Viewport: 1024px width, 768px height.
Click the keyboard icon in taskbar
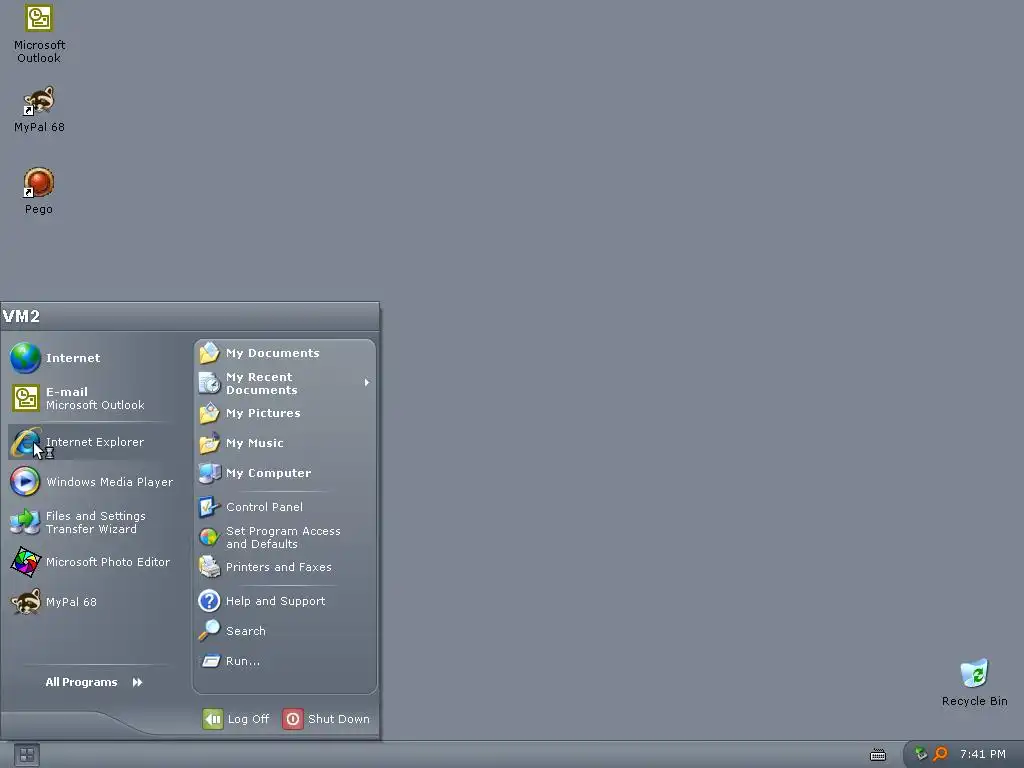(878, 755)
